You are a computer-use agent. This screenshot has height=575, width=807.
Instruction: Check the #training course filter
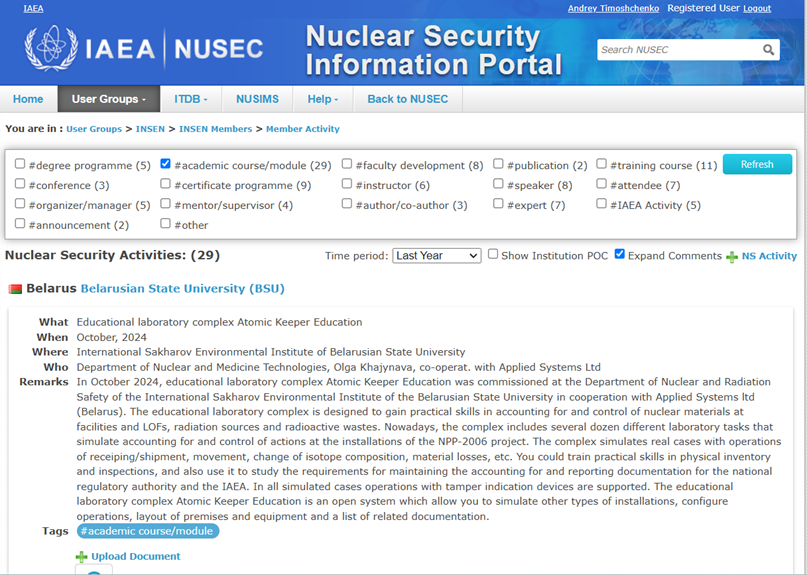point(601,164)
